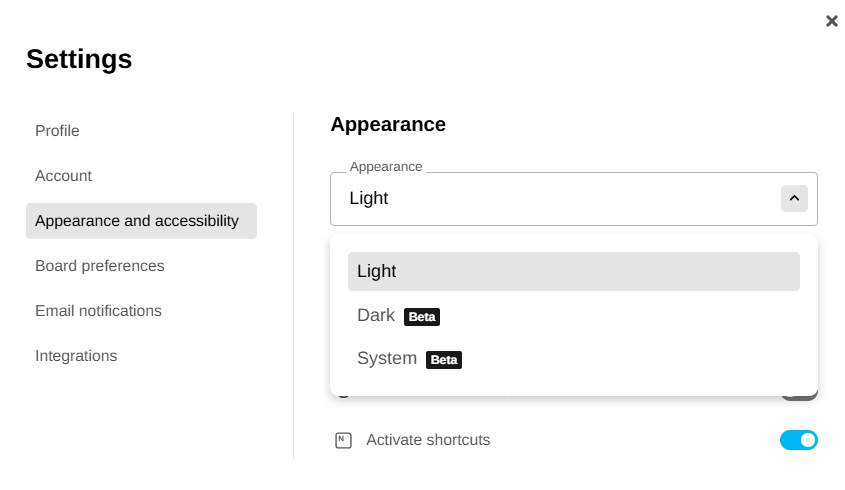Click the Appearance section heading

coord(388,125)
